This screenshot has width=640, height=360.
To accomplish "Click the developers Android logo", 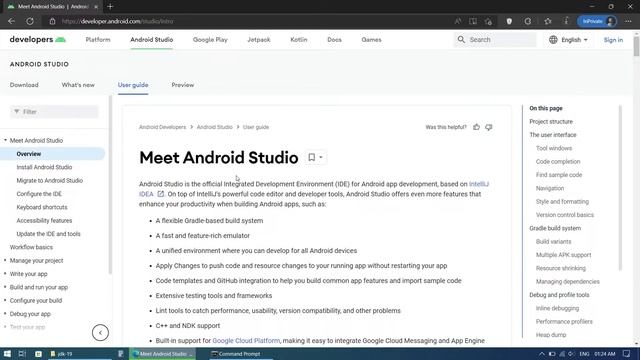I will coord(38,40).
